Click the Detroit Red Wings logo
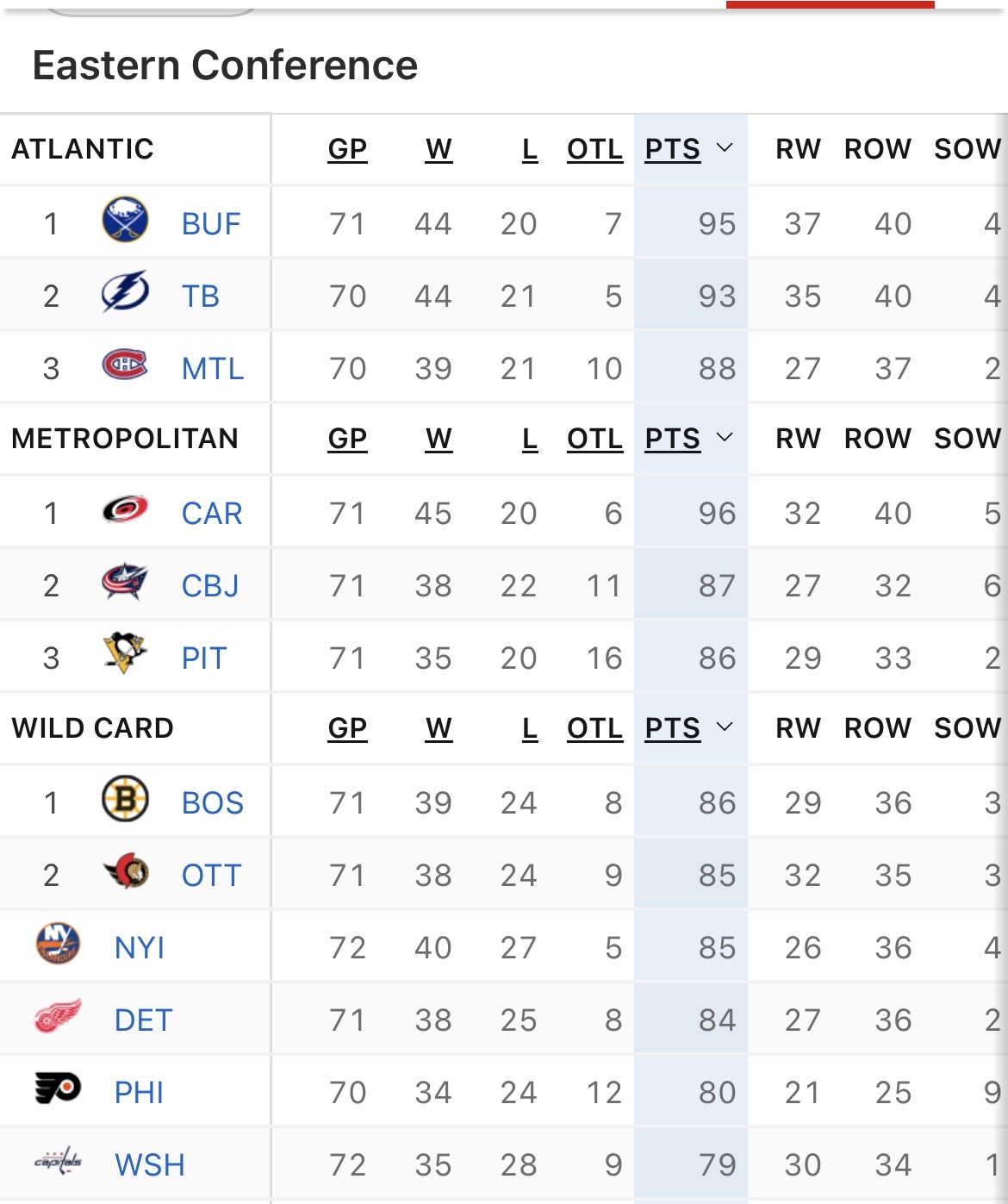The width and height of the screenshot is (1008, 1204). (x=59, y=1017)
